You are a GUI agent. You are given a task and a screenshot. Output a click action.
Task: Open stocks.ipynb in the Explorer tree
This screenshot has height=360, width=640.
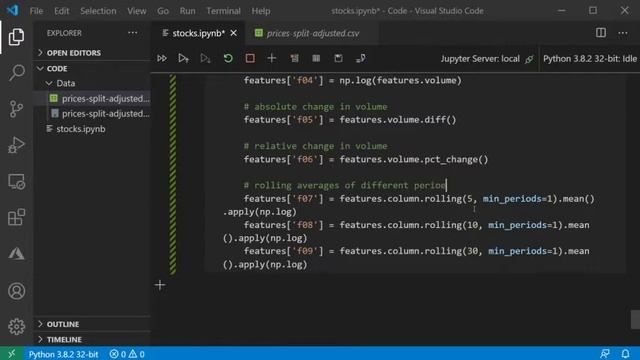point(92,129)
